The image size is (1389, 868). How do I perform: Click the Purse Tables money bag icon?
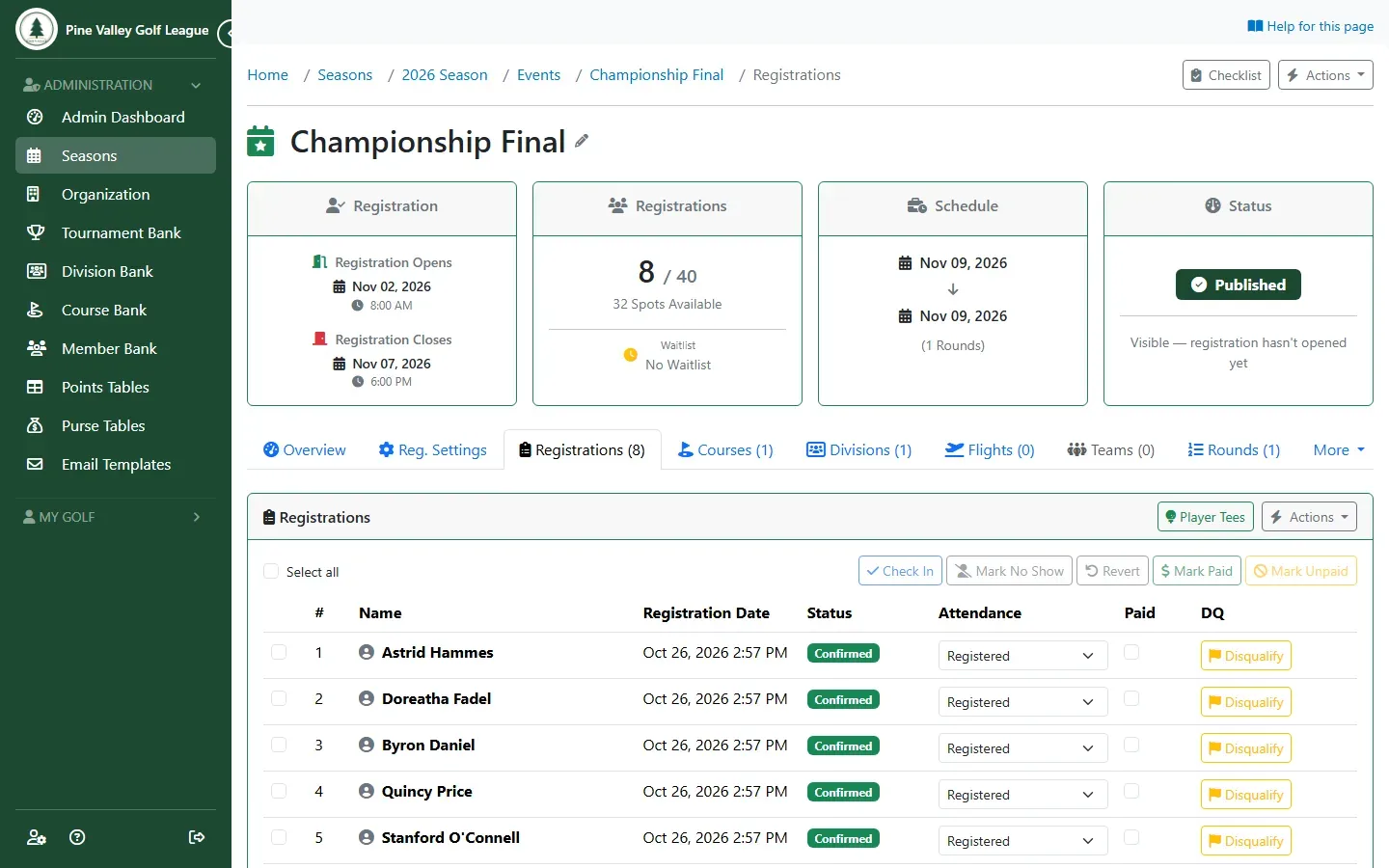[x=35, y=425]
